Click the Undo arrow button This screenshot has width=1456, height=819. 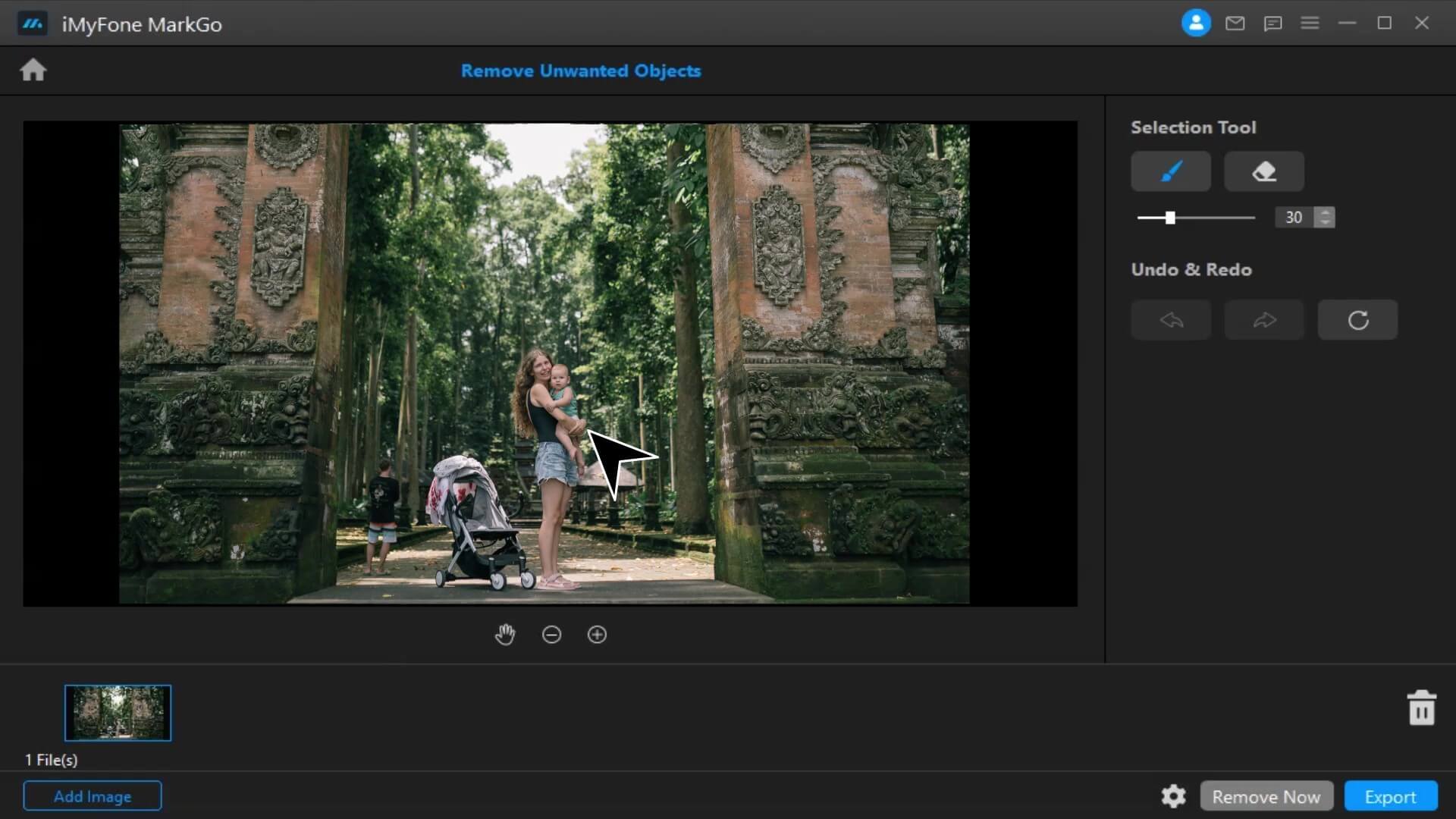pos(1171,320)
